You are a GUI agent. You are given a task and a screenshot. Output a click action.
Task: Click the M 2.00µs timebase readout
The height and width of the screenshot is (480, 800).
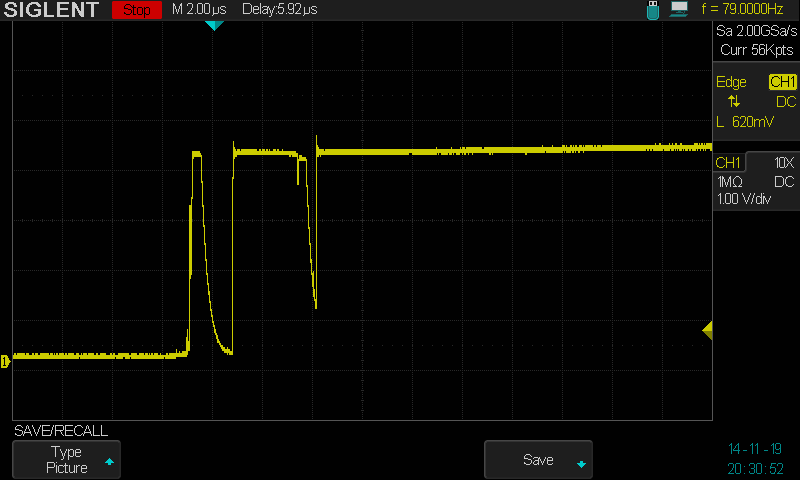click(201, 10)
